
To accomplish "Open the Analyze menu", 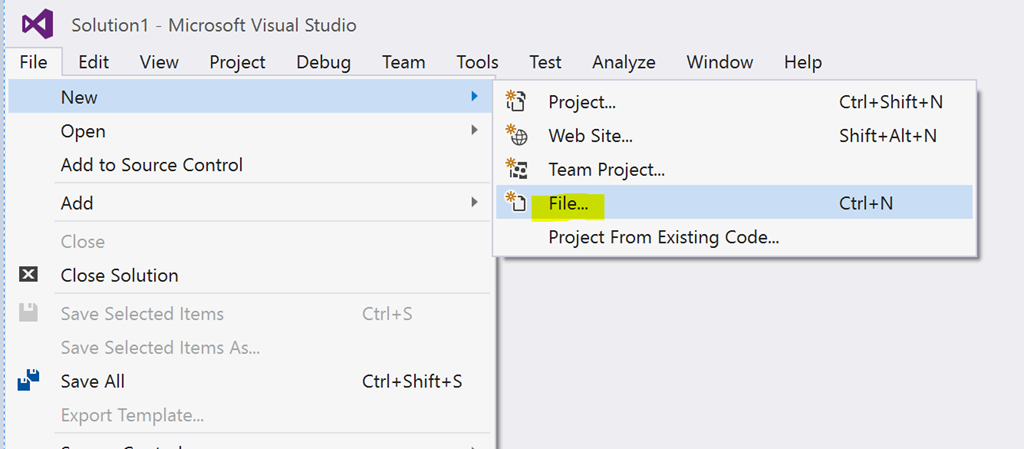I will coord(623,62).
